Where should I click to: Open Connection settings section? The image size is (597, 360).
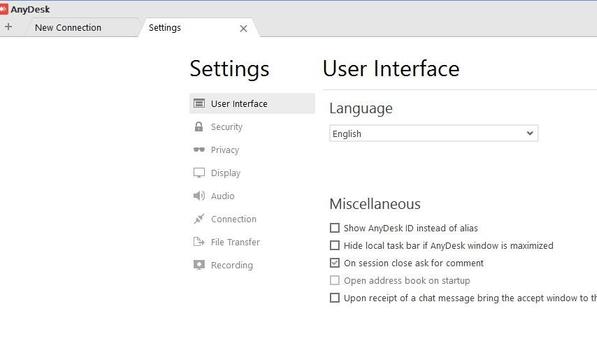(x=252, y=219)
